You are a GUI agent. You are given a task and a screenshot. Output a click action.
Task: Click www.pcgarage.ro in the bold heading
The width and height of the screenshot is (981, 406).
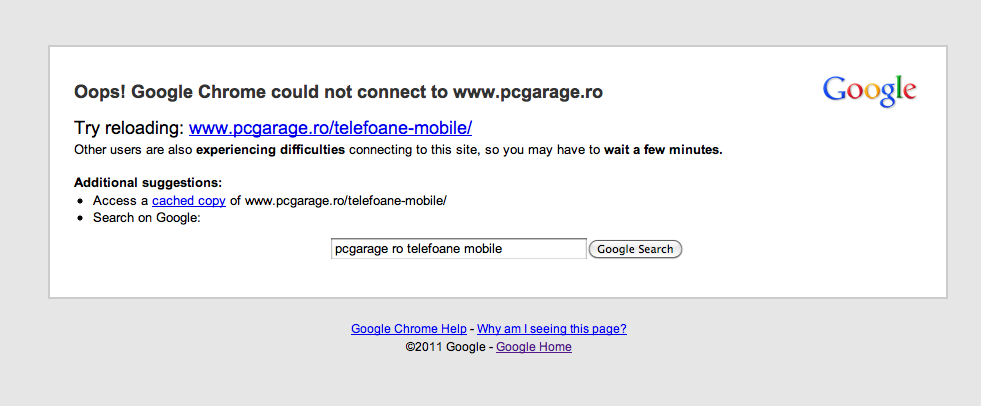click(x=527, y=93)
